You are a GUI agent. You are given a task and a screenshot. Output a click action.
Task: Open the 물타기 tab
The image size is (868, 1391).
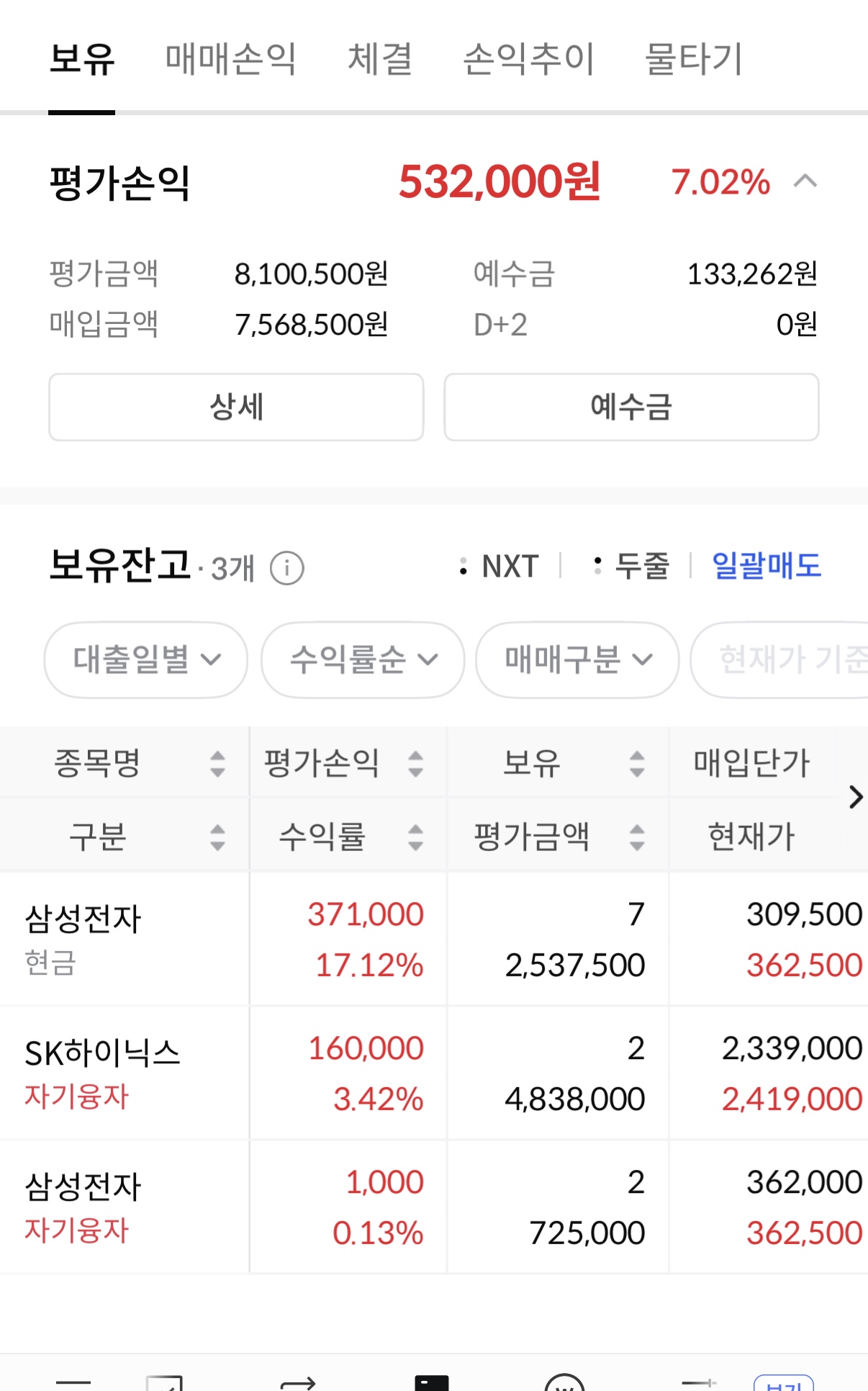click(x=693, y=59)
